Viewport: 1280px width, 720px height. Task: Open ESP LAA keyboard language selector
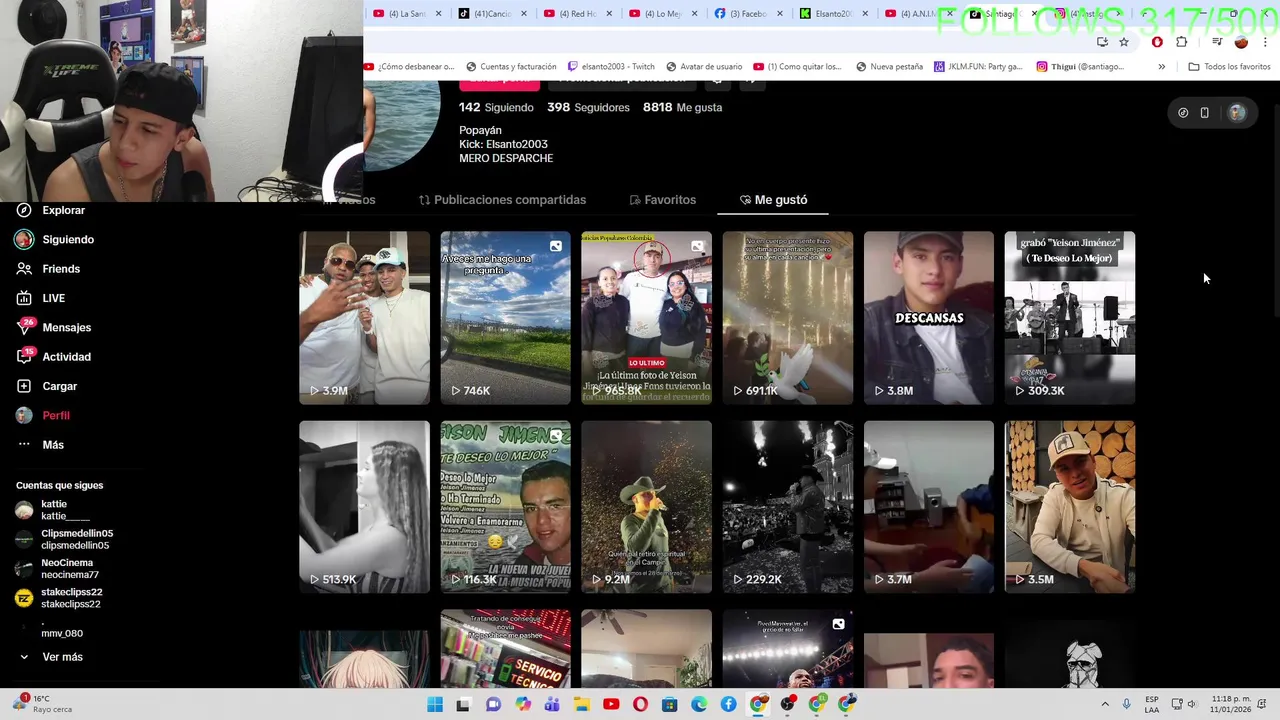[x=1152, y=704]
